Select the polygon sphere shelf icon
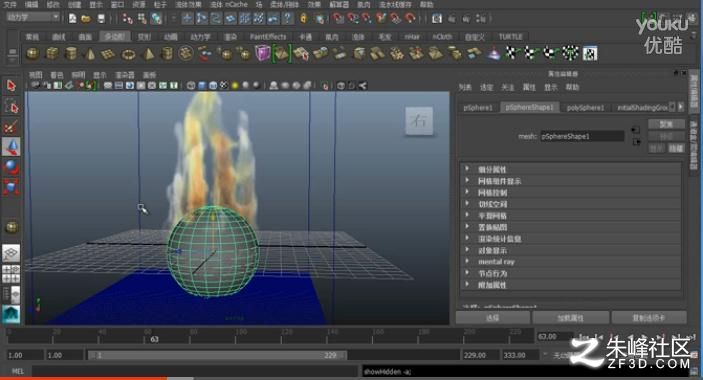The width and height of the screenshot is (703, 380). point(32,54)
